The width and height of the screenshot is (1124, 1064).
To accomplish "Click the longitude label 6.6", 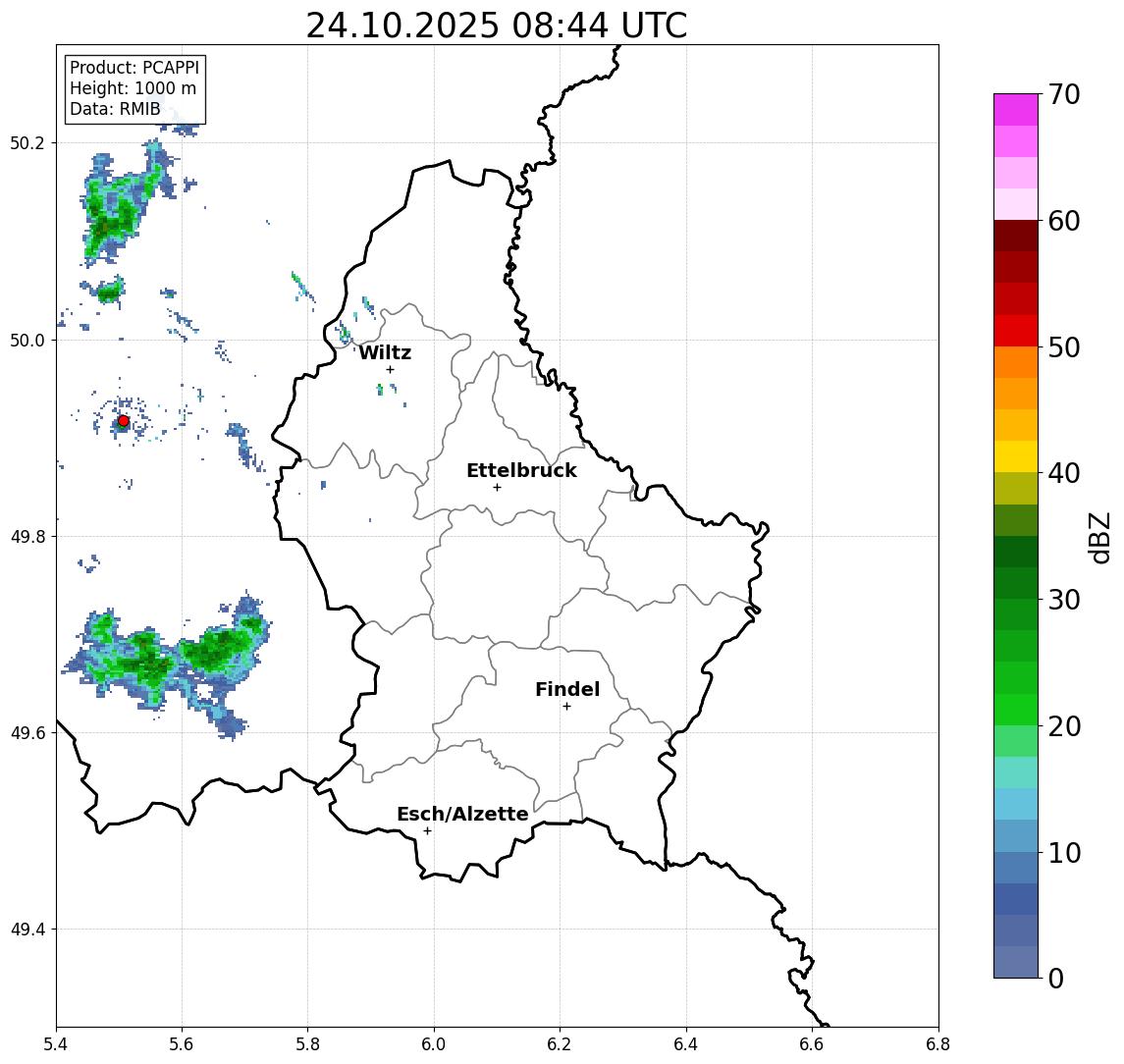I will 812,1044.
